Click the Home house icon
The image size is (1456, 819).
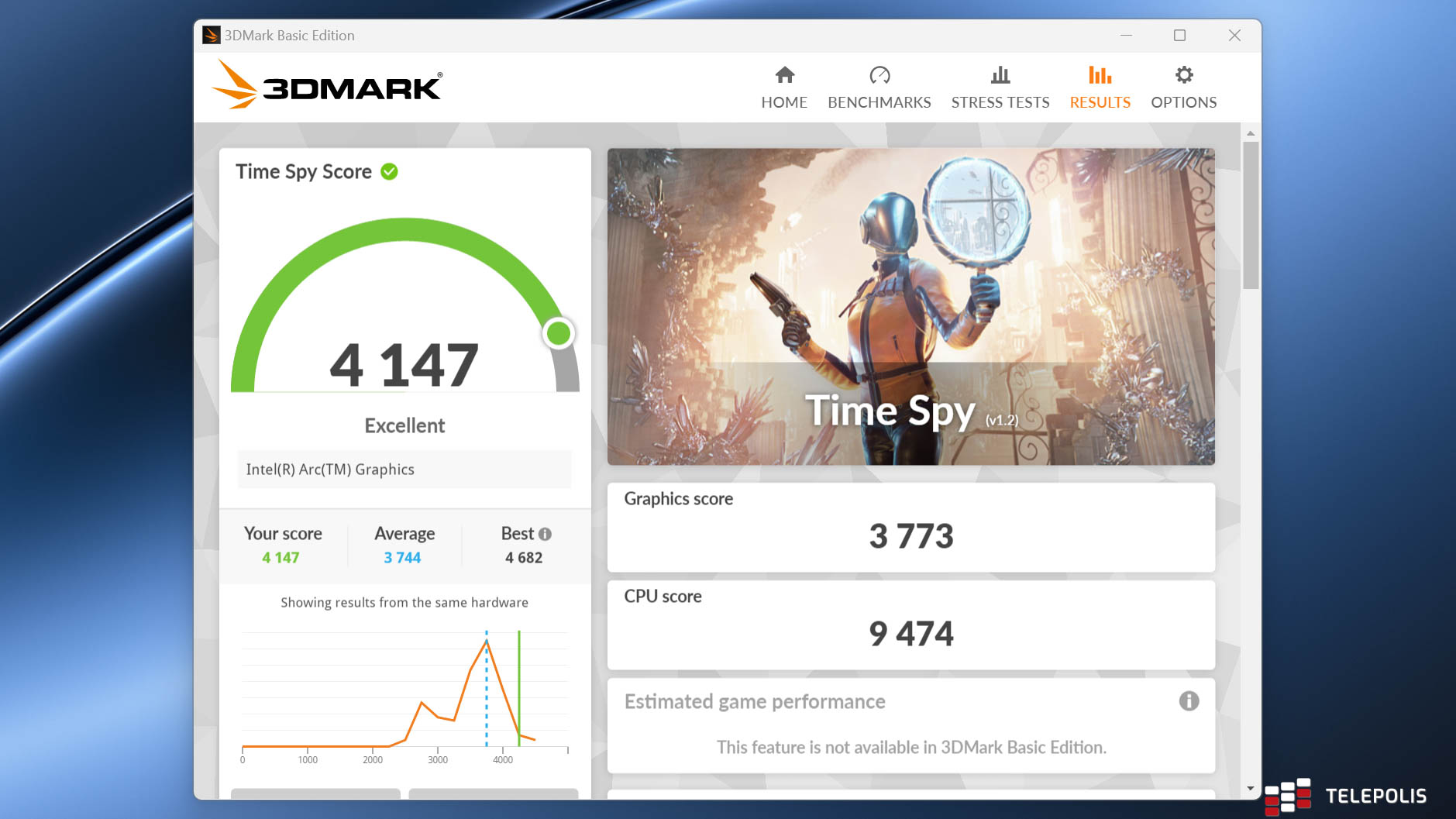click(x=784, y=75)
